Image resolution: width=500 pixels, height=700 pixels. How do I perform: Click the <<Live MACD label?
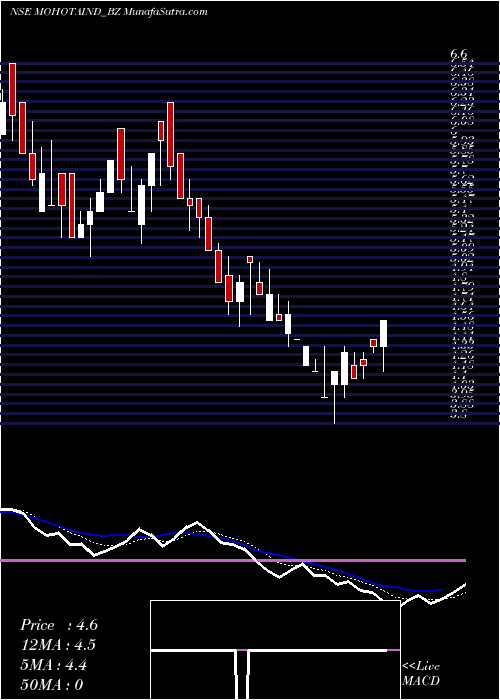421,674
